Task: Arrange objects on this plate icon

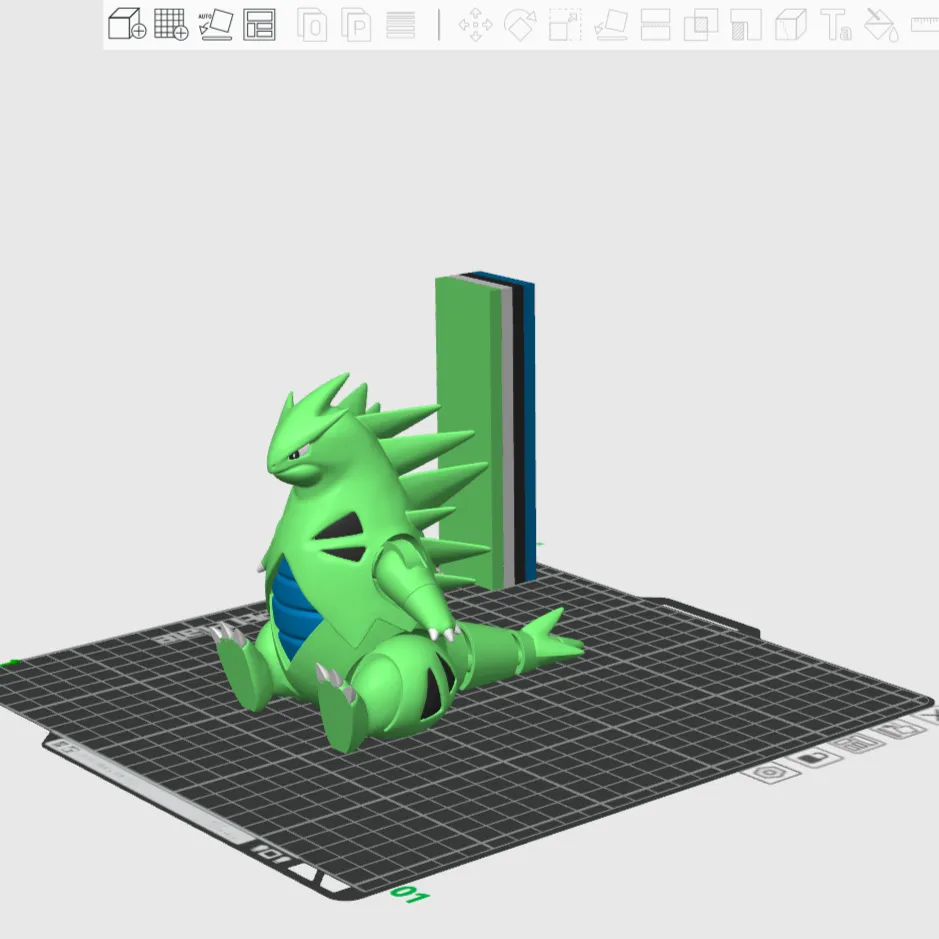Action: (858, 744)
